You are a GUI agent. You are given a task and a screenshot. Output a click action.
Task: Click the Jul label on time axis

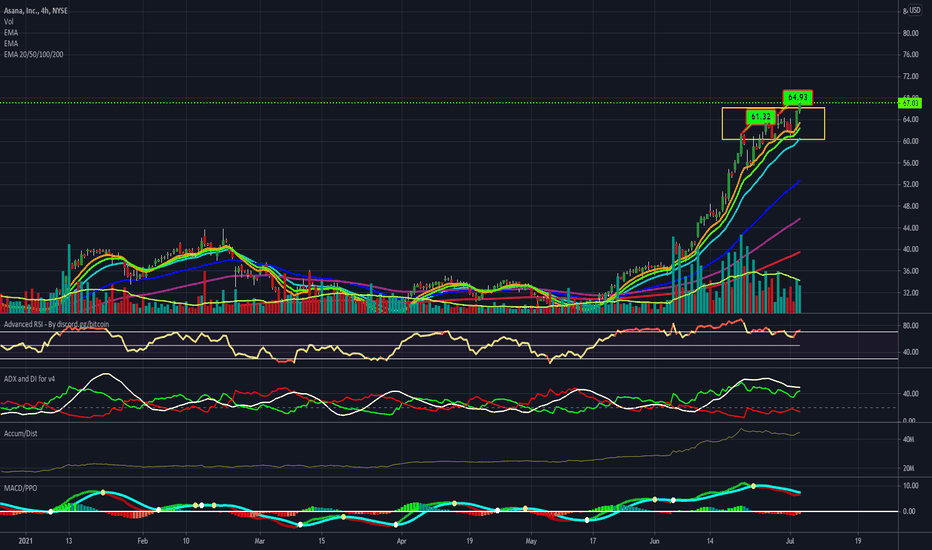791,541
